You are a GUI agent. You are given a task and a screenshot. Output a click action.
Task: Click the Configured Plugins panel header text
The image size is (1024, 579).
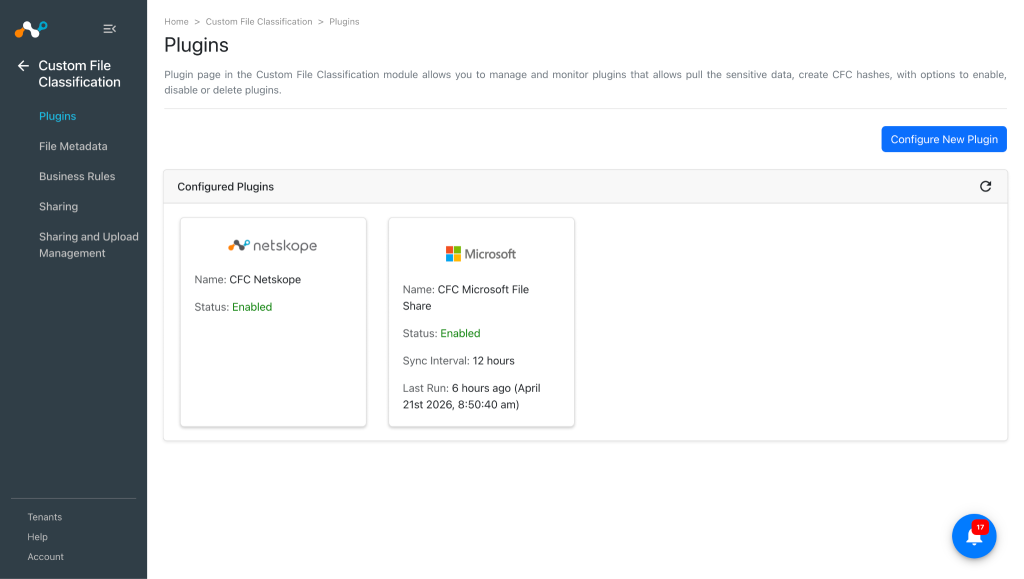(x=225, y=187)
